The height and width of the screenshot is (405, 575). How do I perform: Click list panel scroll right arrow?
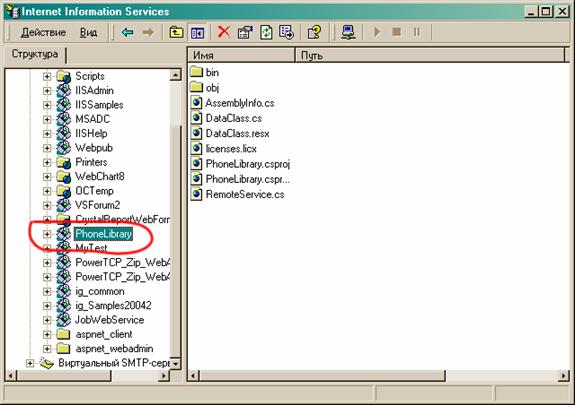point(564,376)
